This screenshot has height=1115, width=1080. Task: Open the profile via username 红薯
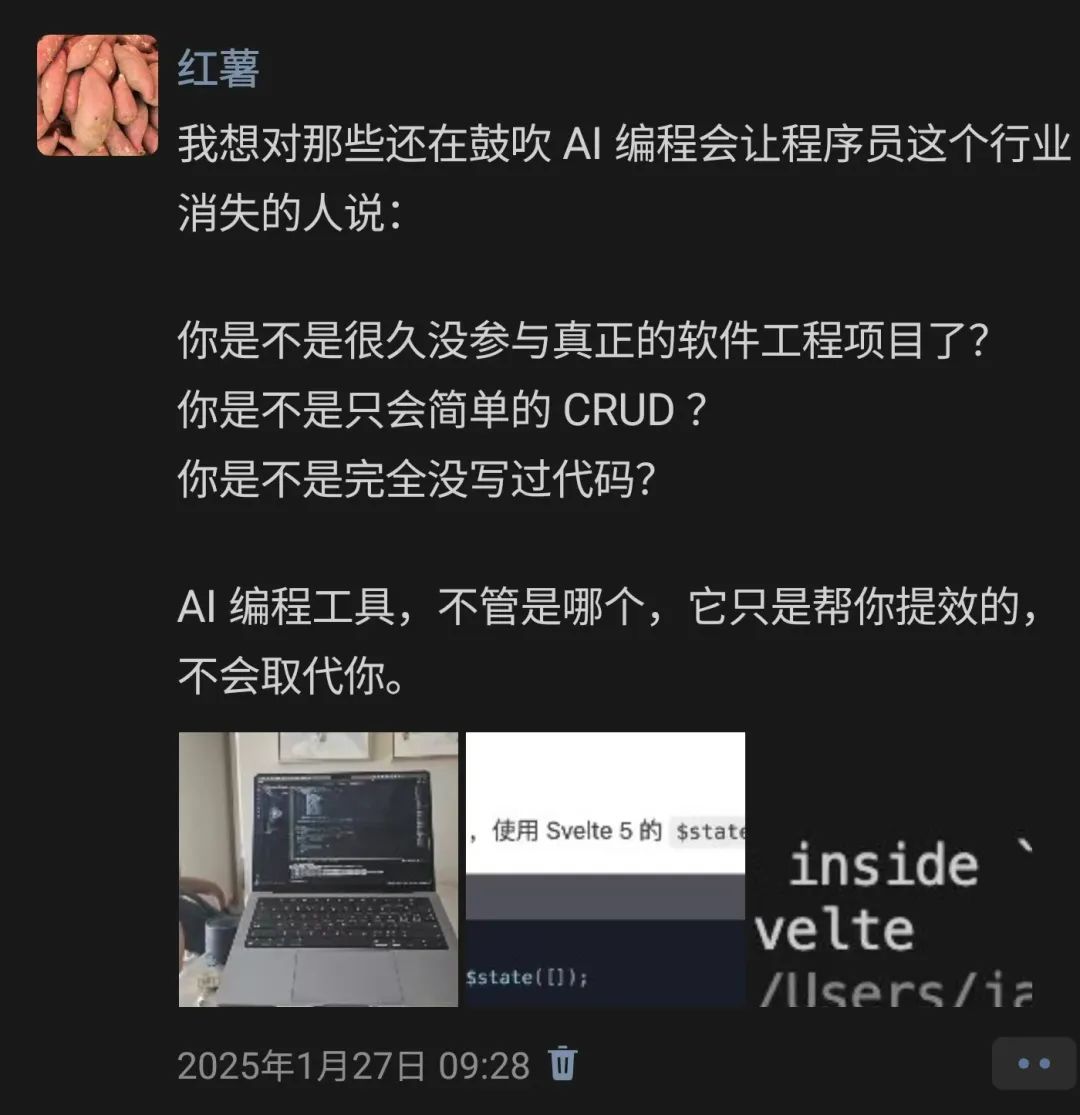[x=218, y=69]
